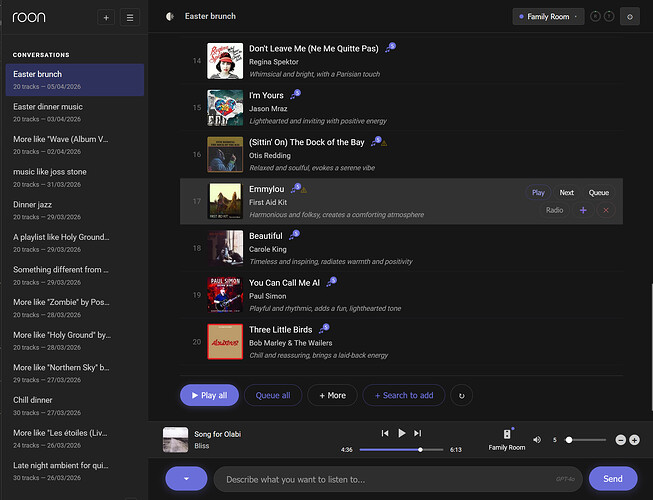The width and height of the screenshot is (653, 500).
Task: Click the warning triangle next to Dock of the Bay
Action: (x=384, y=143)
